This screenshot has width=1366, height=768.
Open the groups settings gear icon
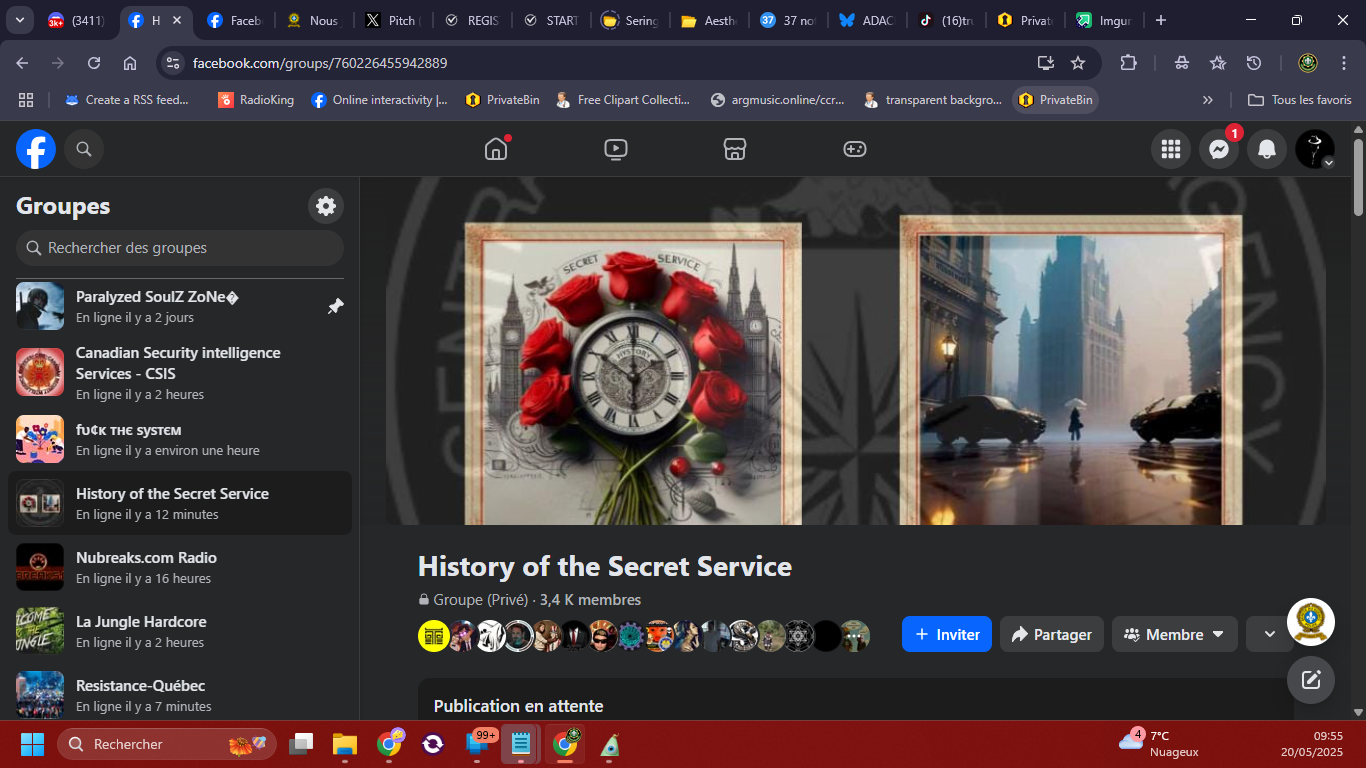[326, 206]
